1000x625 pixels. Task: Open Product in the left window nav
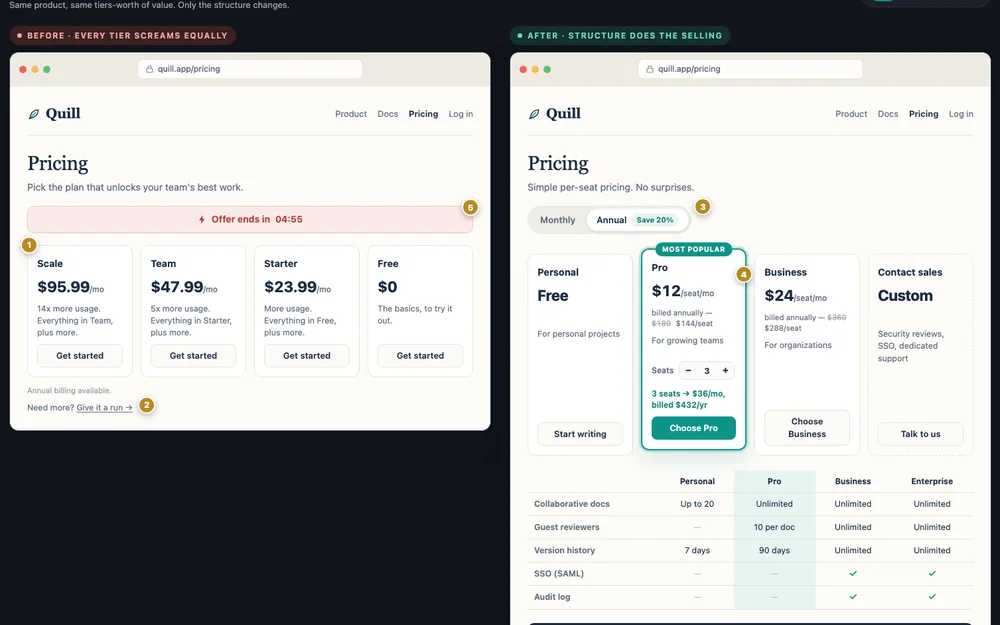click(351, 114)
